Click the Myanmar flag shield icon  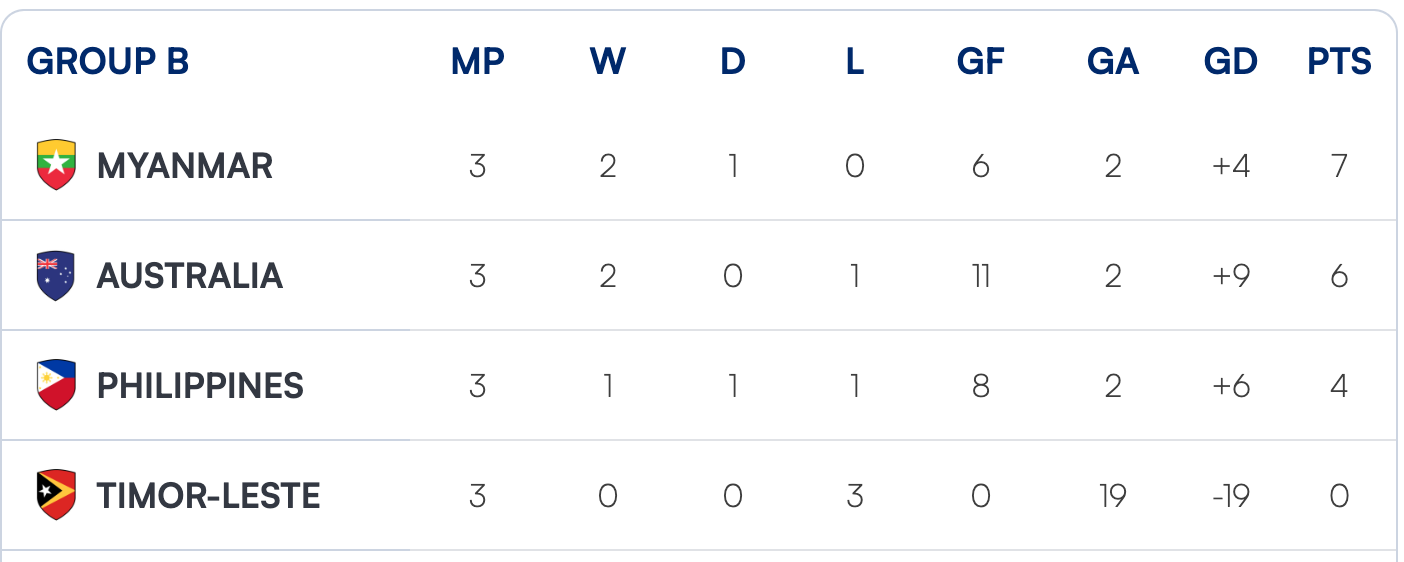pos(56,165)
